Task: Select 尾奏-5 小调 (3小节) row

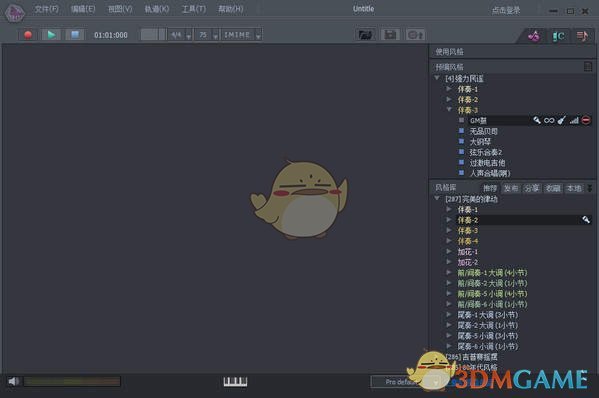Action: (x=488, y=336)
